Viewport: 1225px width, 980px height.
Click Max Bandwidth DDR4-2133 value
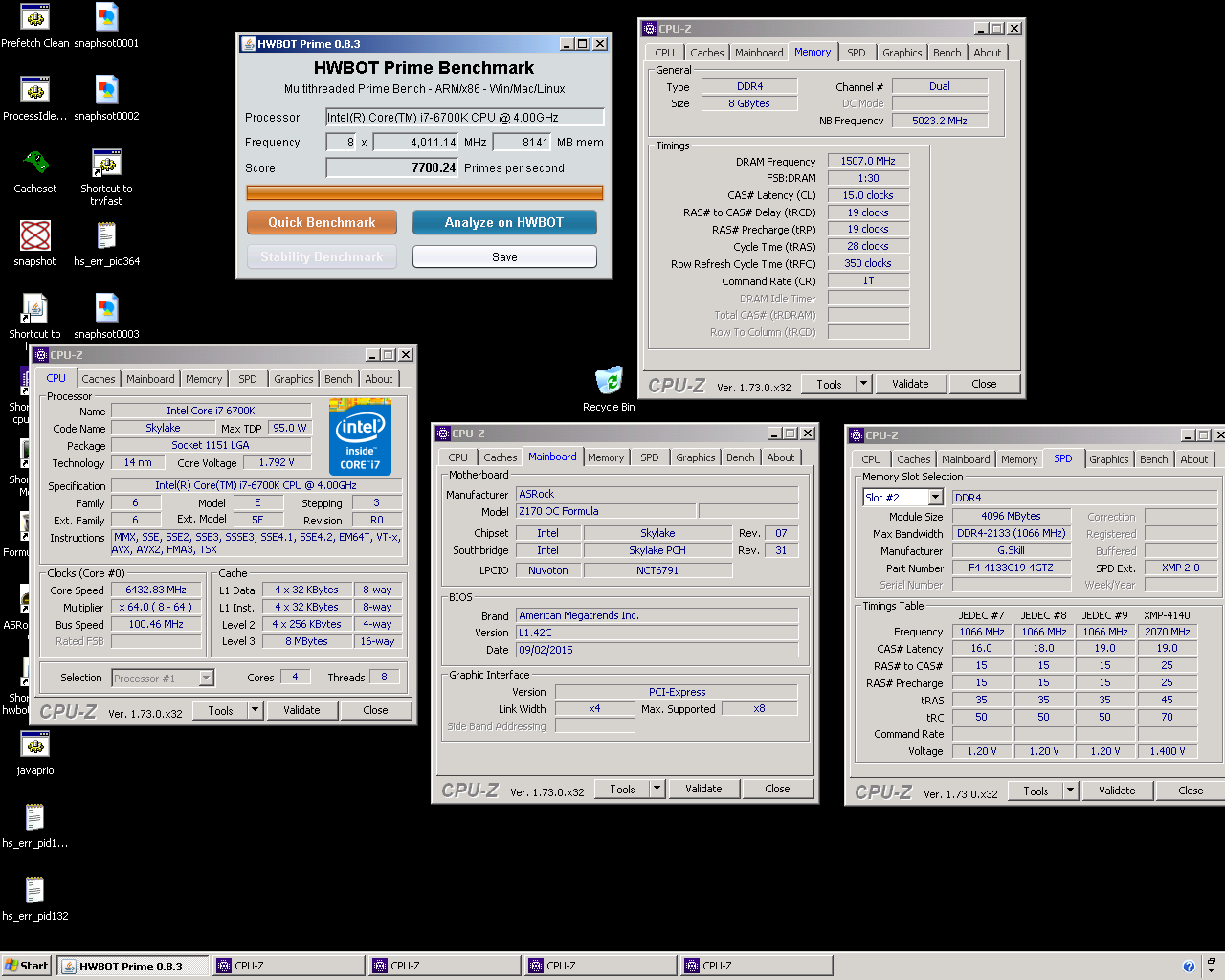pos(1011,533)
